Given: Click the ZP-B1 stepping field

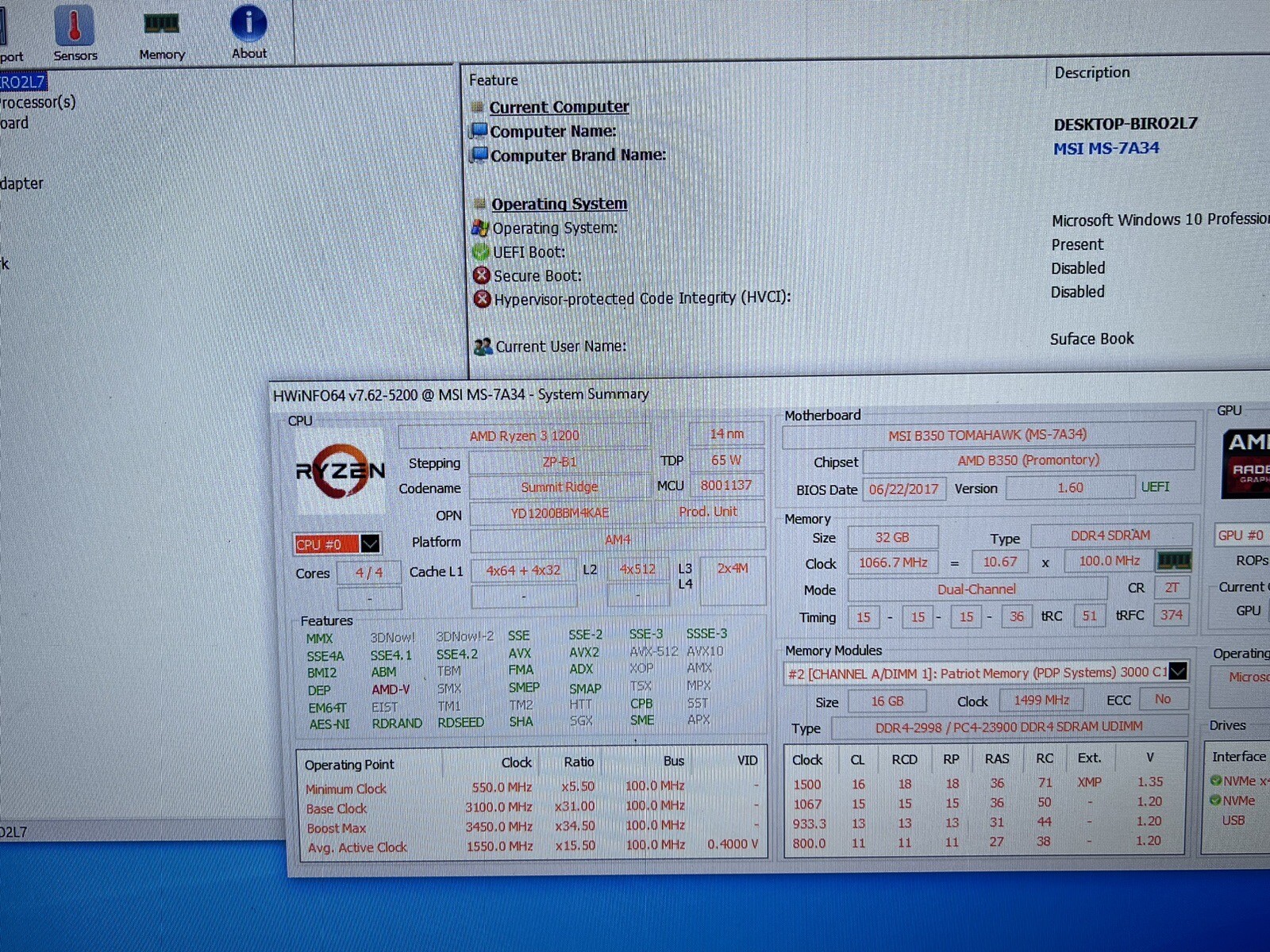Looking at the screenshot, I should (x=560, y=462).
